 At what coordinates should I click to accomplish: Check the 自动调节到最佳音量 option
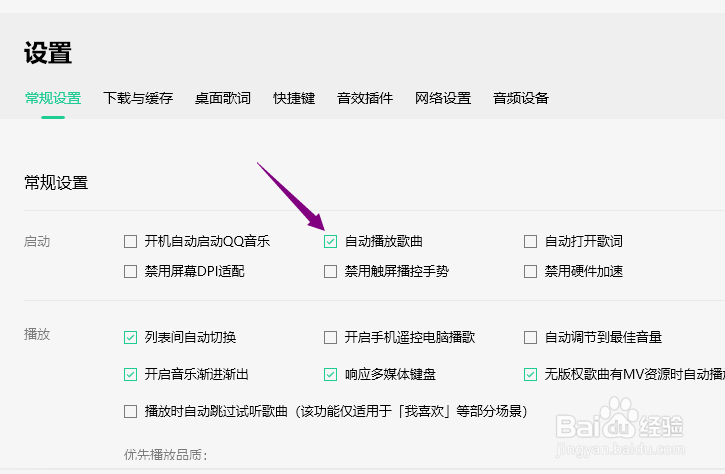[530, 337]
